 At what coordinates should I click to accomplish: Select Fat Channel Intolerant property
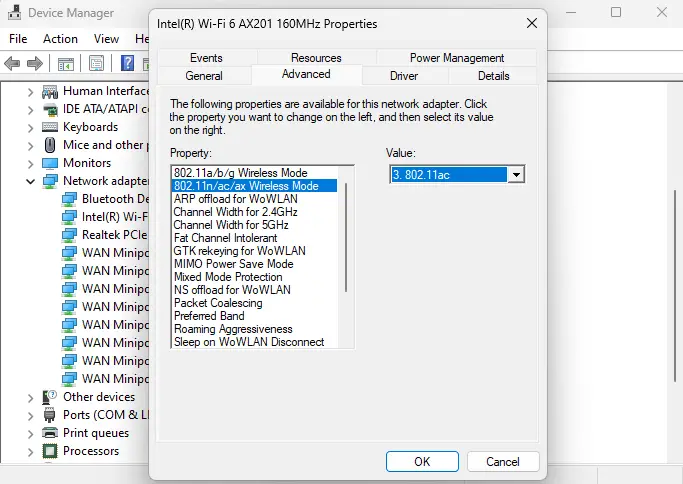254,238
